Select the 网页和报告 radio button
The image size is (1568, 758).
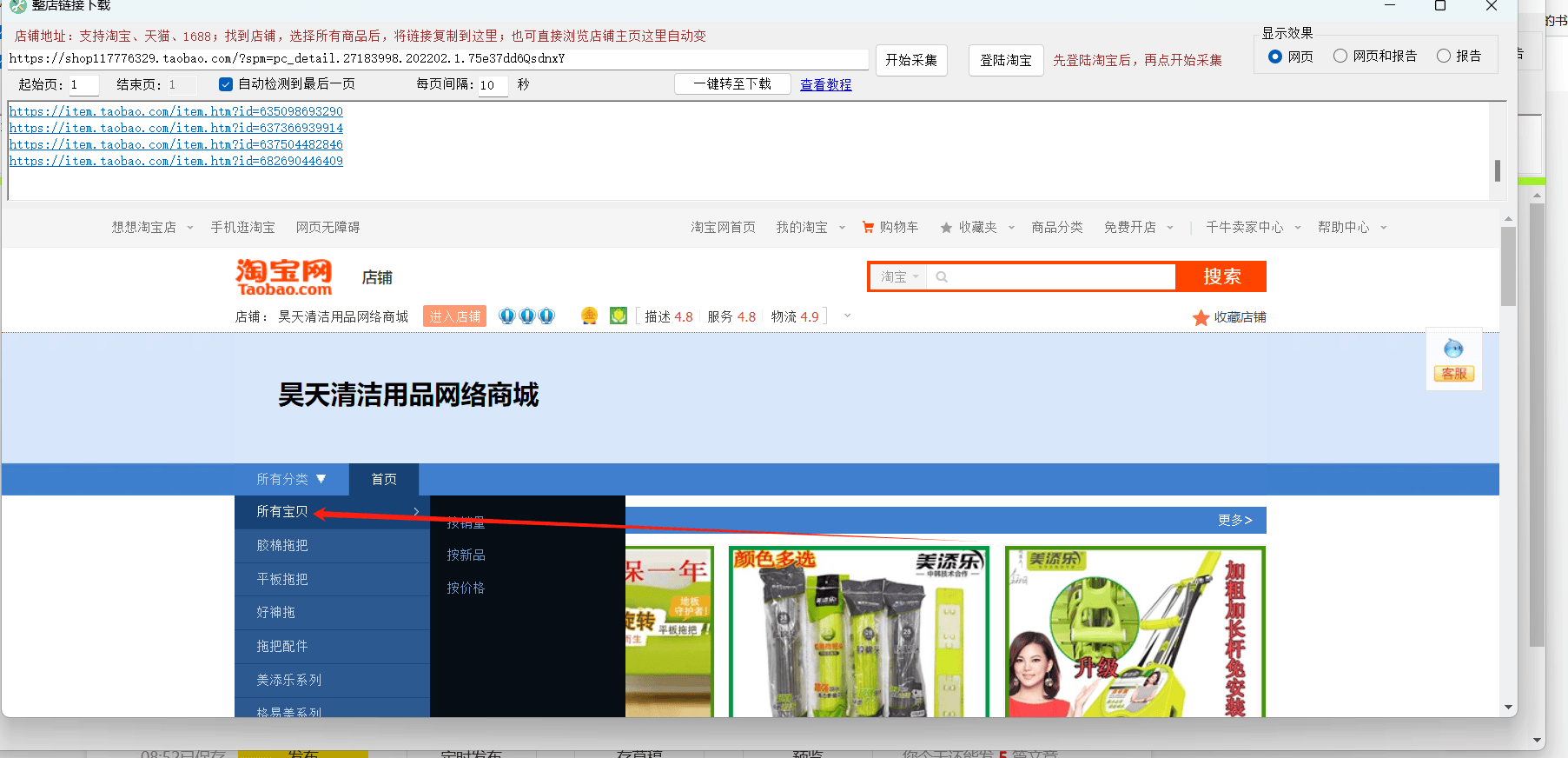(1340, 56)
